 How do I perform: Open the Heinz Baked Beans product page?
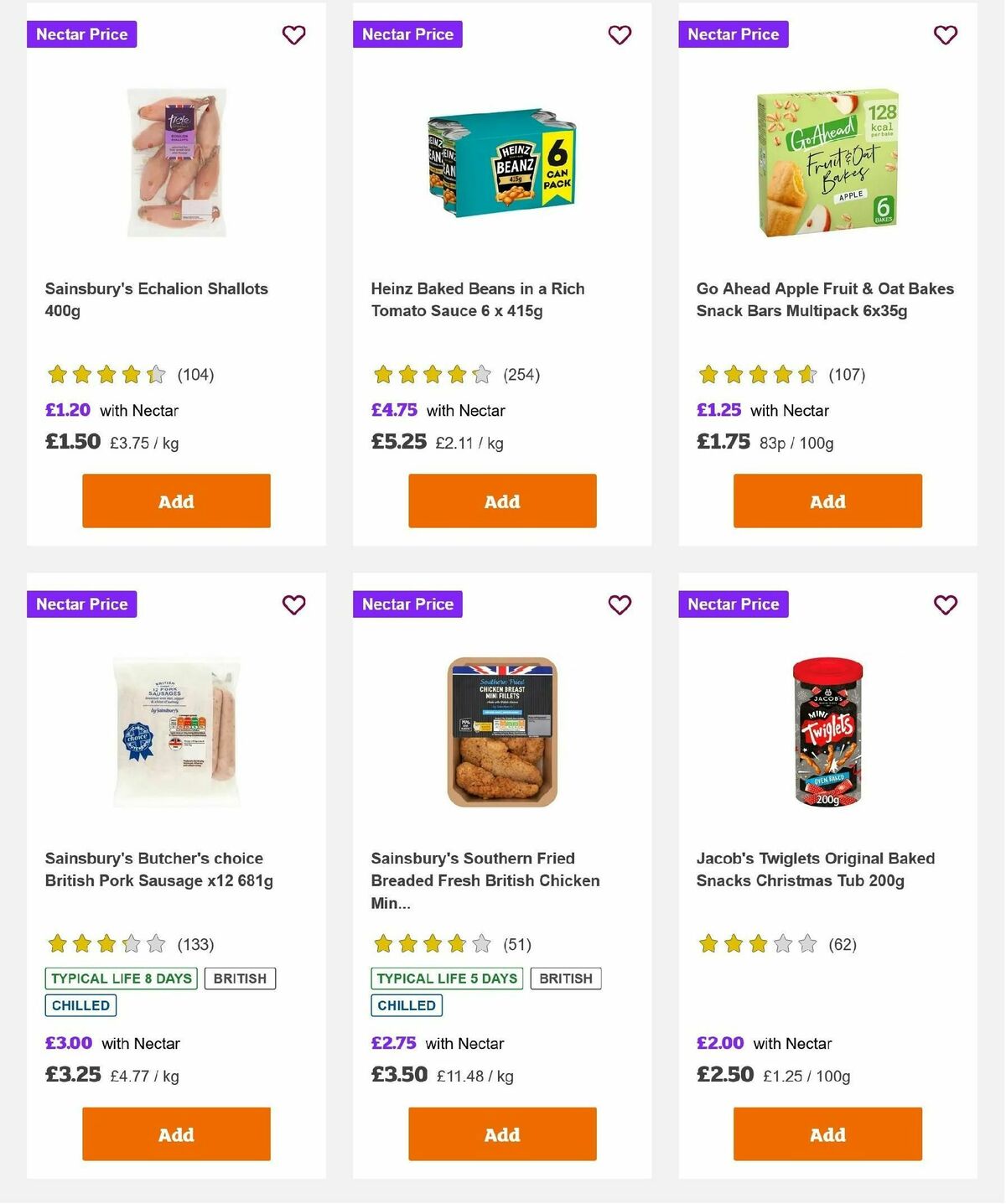click(478, 299)
